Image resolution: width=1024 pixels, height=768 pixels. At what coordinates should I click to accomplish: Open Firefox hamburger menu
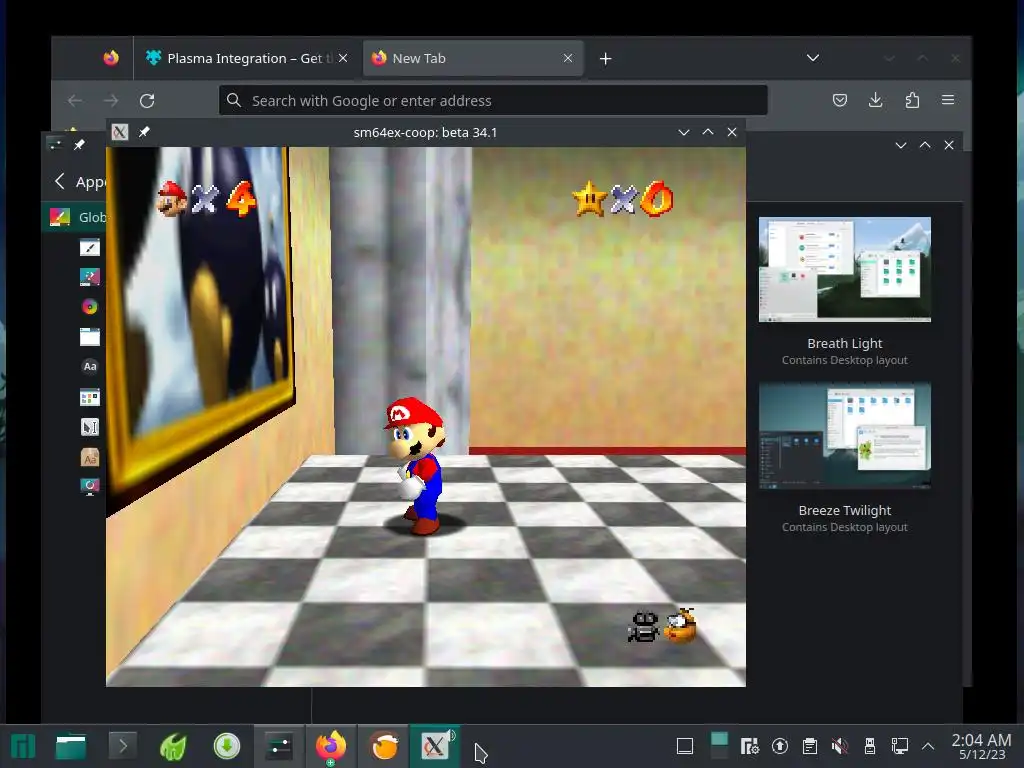pos(948,100)
